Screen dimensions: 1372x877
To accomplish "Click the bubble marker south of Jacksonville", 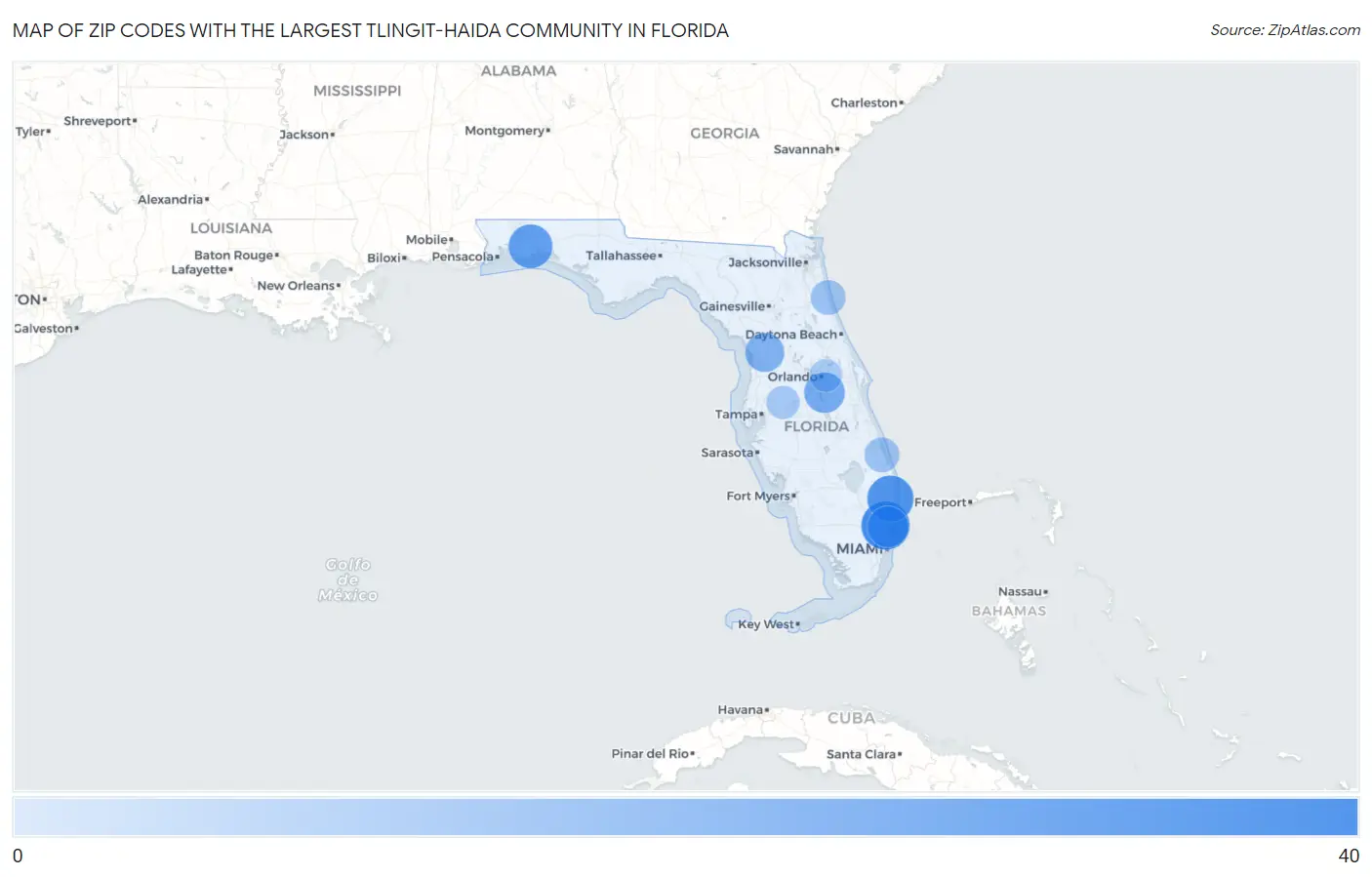I will click(x=827, y=297).
